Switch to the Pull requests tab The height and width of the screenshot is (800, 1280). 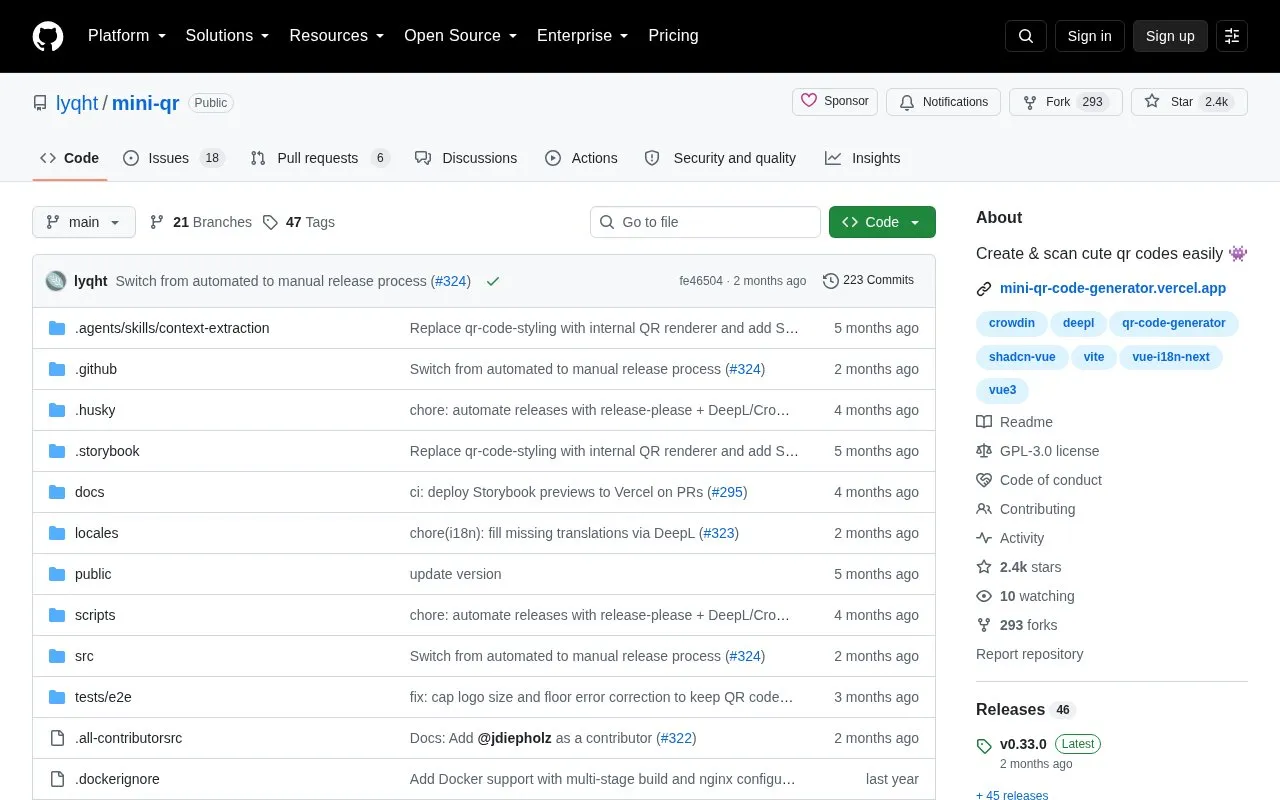coord(320,158)
